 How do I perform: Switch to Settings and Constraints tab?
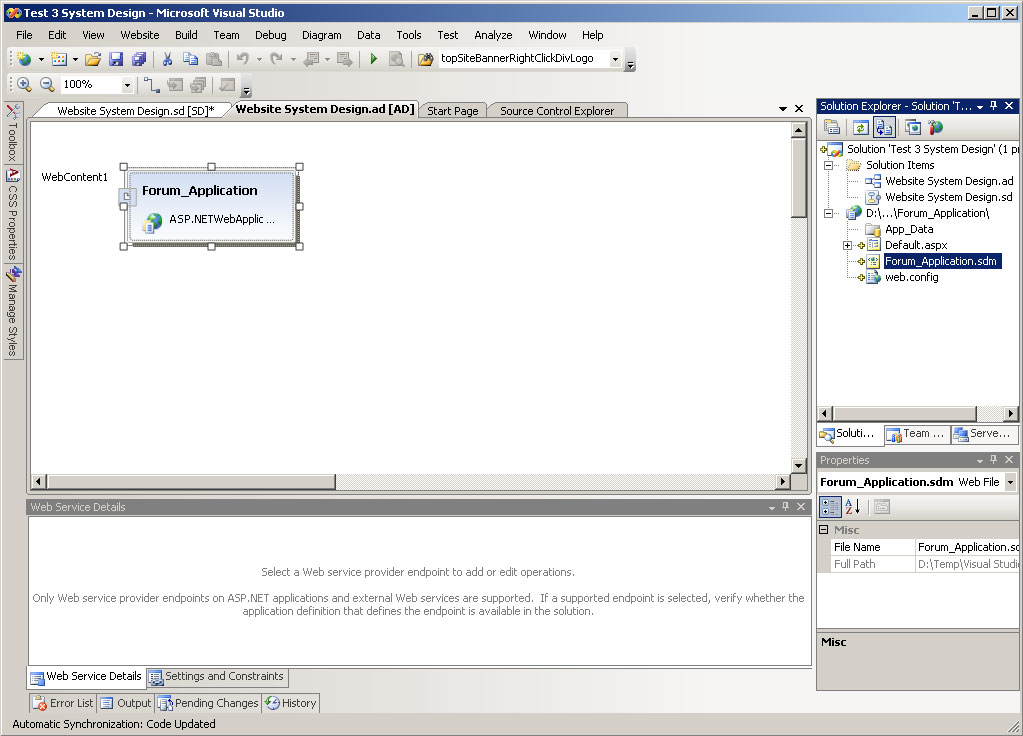coord(217,677)
